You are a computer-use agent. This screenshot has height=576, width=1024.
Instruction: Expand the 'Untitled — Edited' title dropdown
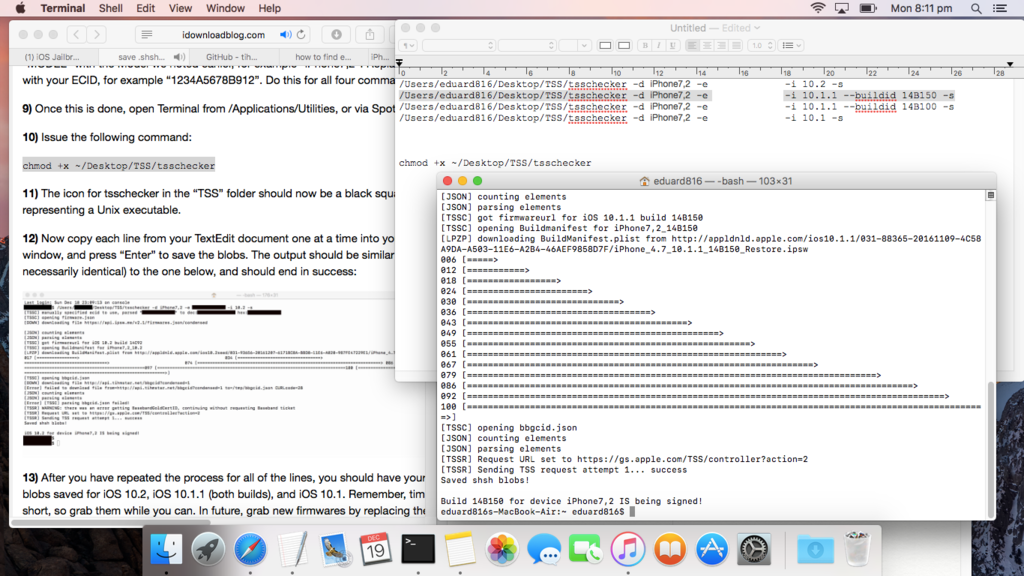pos(757,28)
